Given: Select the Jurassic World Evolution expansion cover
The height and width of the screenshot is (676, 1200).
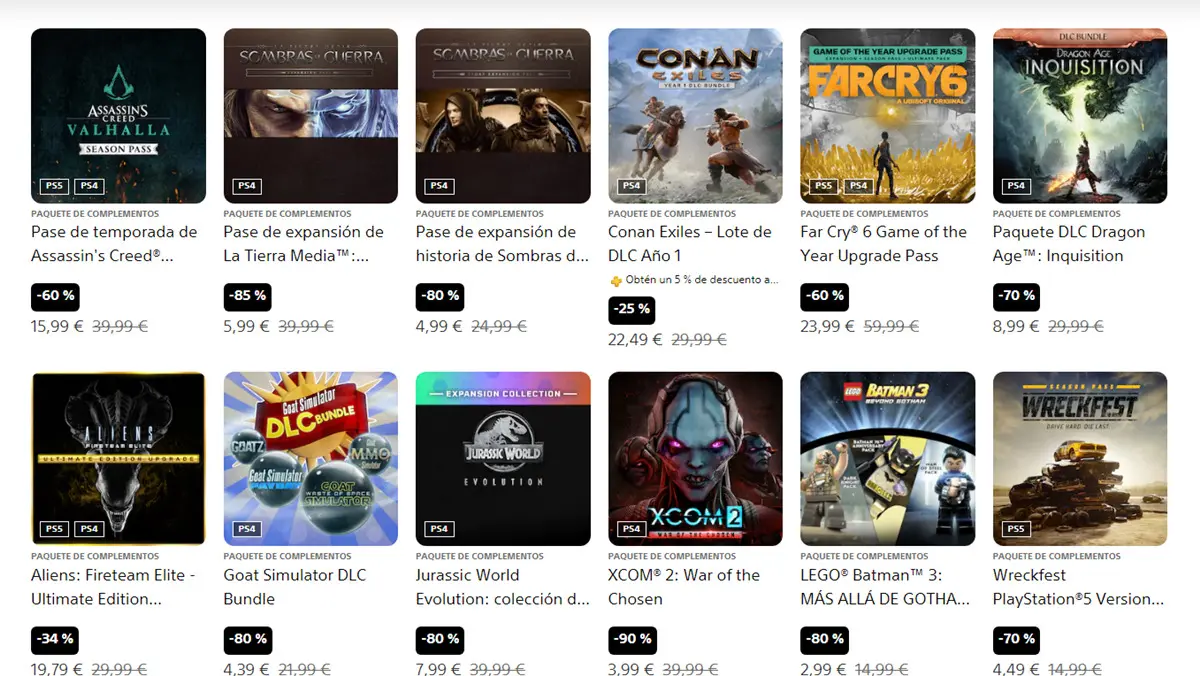Looking at the screenshot, I should [x=503, y=459].
